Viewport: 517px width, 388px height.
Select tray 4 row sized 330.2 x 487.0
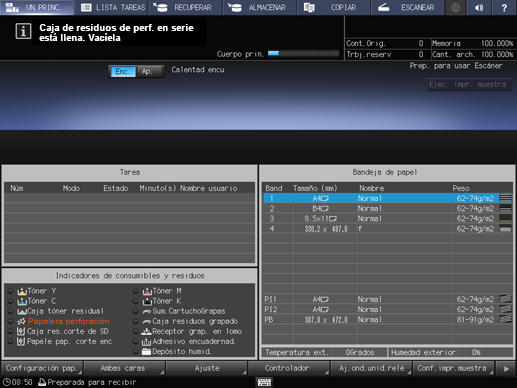tap(388, 229)
